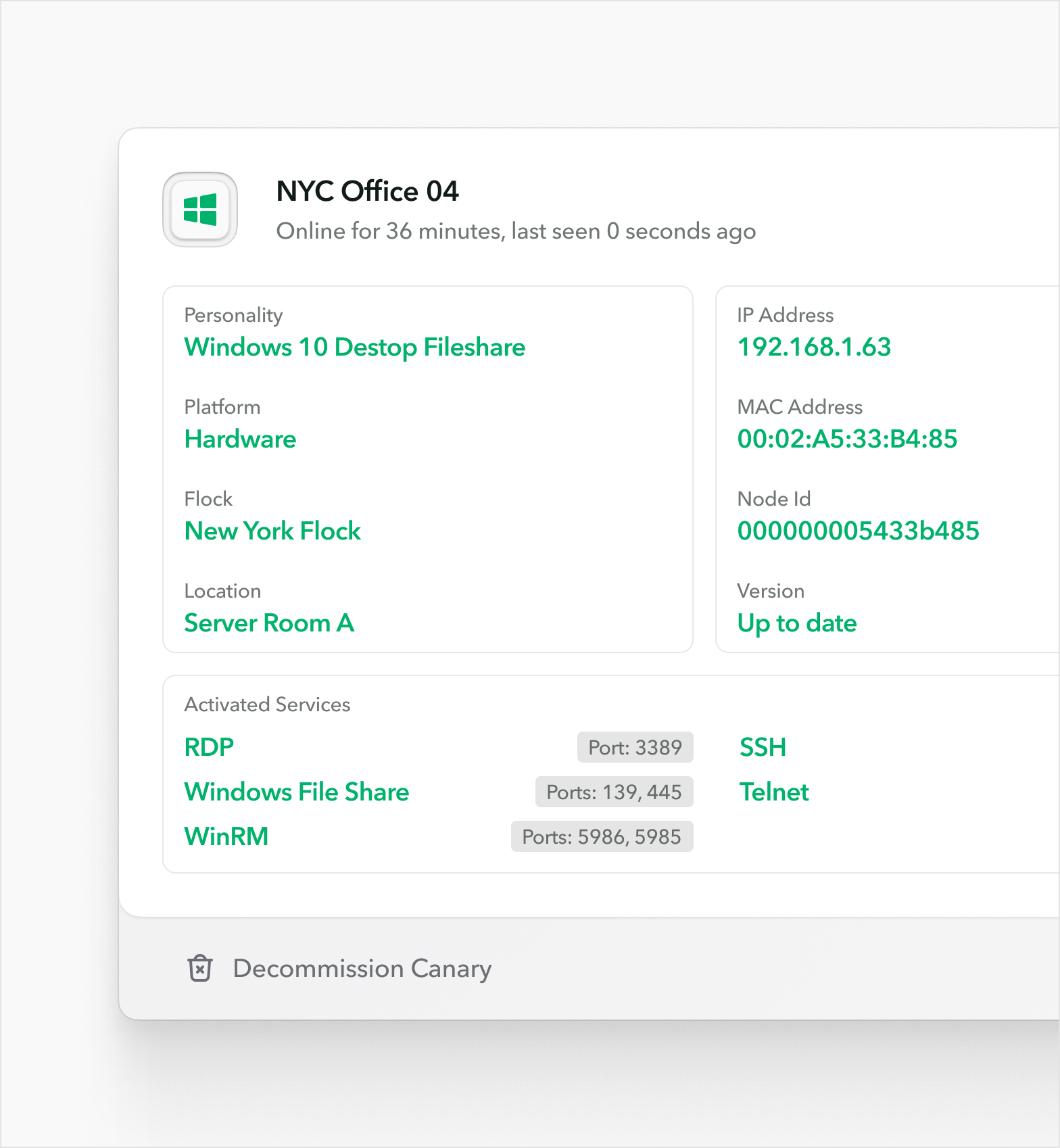The image size is (1060, 1148).
Task: Select the NYC Office 04 title
Action: coord(368,191)
